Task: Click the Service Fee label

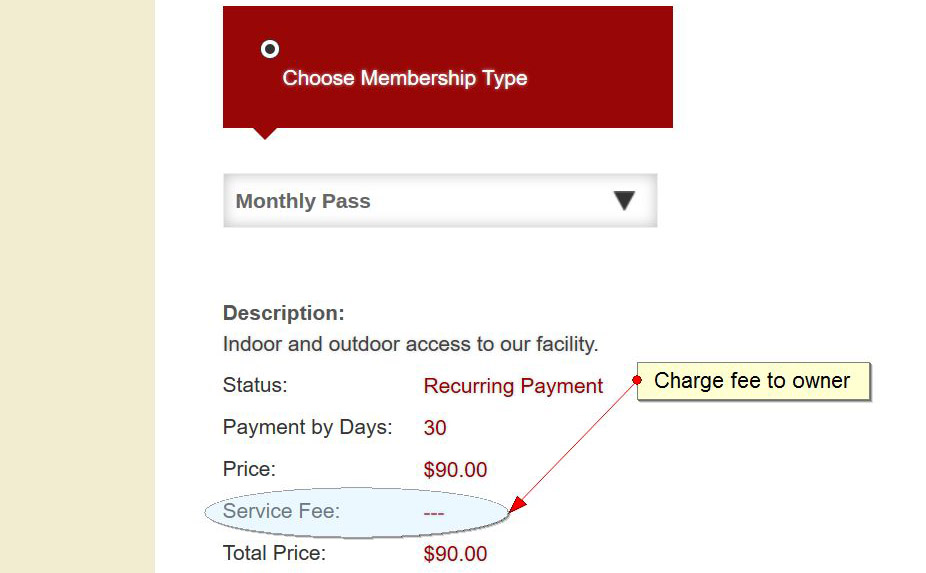Action: click(x=281, y=511)
